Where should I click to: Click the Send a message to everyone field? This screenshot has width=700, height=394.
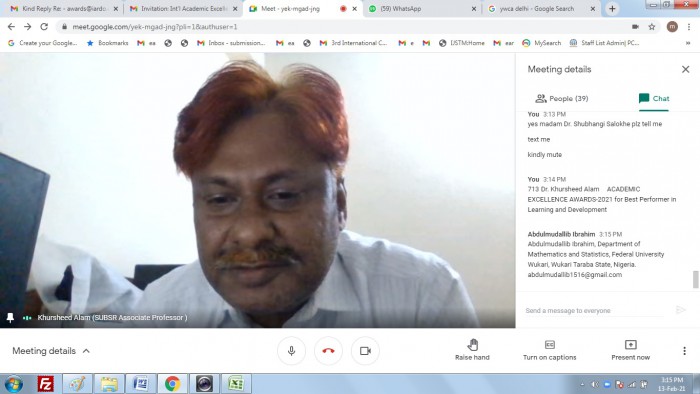(x=594, y=310)
